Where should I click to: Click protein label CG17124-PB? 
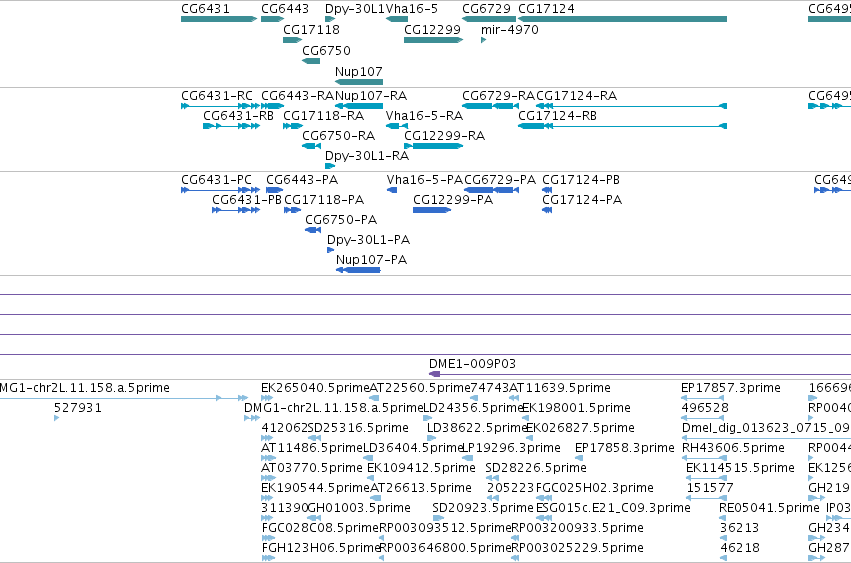tap(581, 180)
